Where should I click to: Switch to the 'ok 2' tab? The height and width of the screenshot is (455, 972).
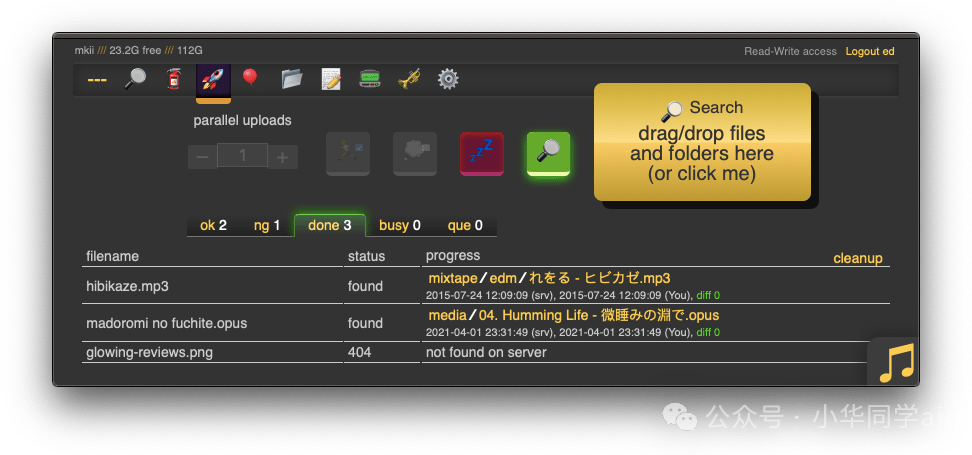(x=213, y=226)
